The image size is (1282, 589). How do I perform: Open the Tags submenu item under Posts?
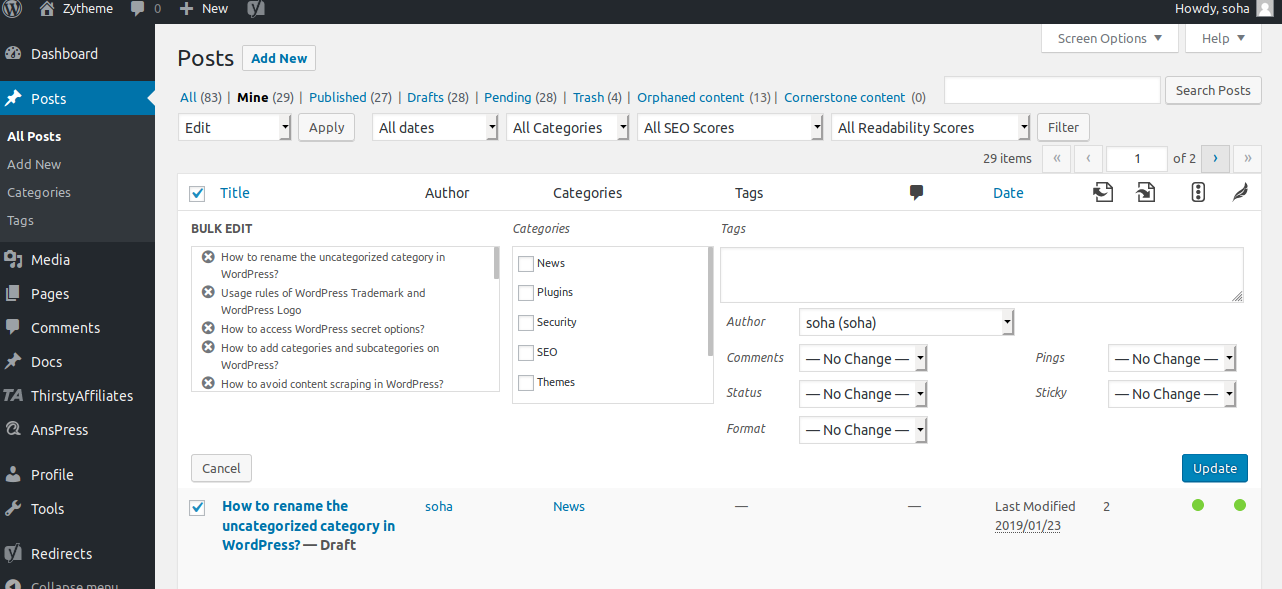pos(20,220)
